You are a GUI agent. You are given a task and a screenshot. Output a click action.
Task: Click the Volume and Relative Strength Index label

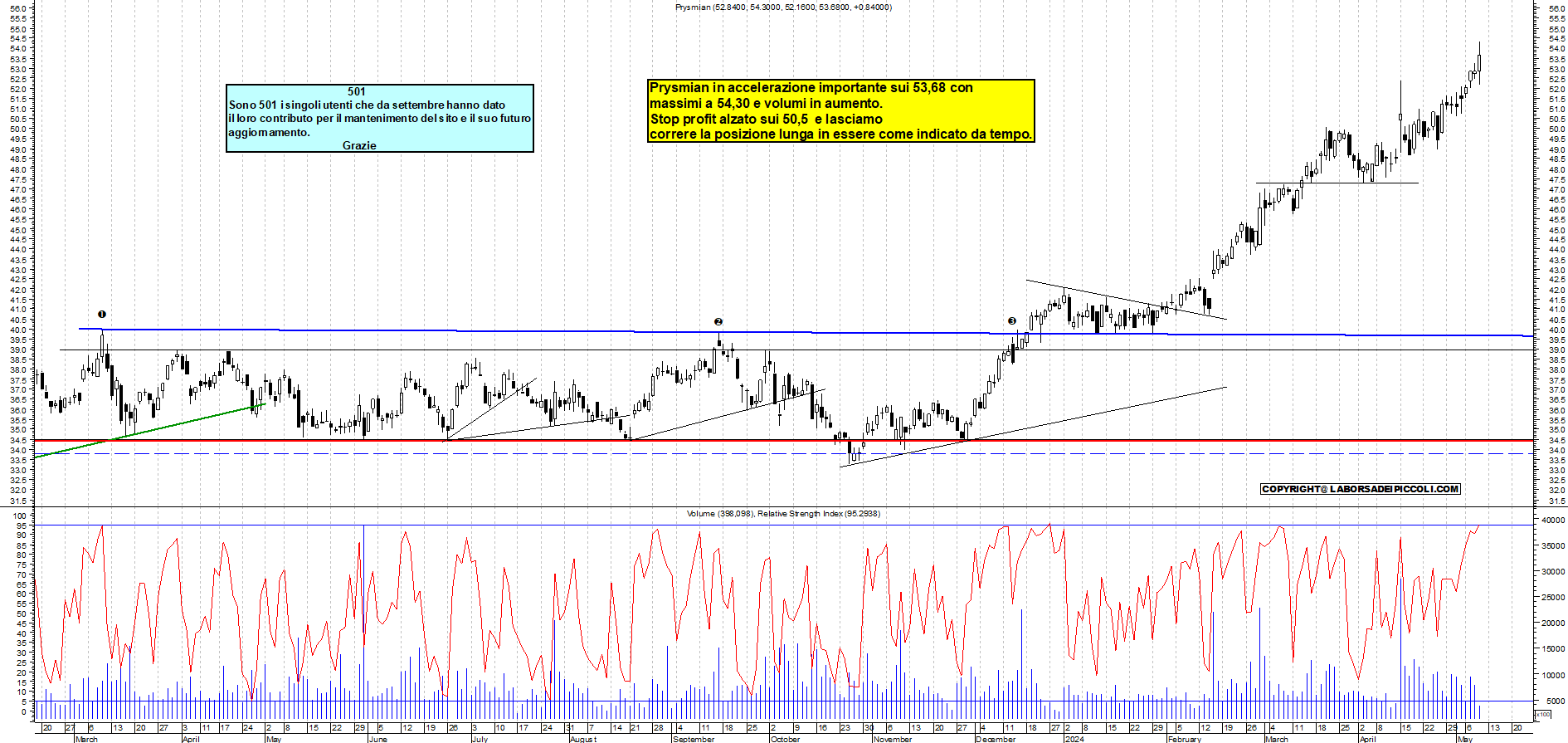tap(783, 514)
